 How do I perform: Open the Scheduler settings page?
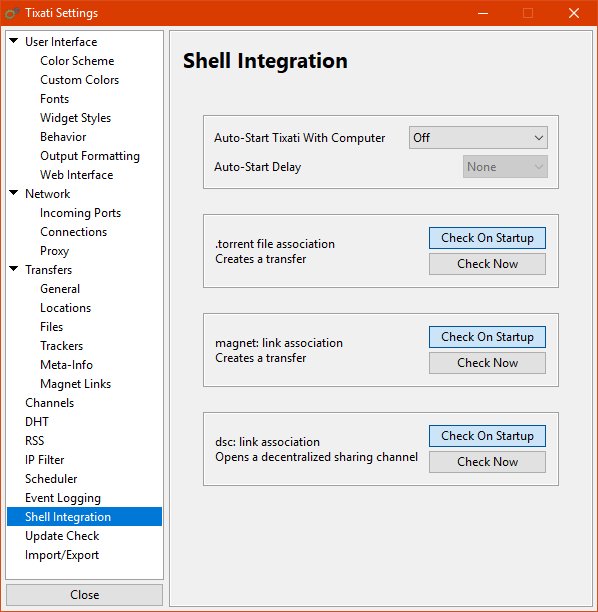point(51,479)
